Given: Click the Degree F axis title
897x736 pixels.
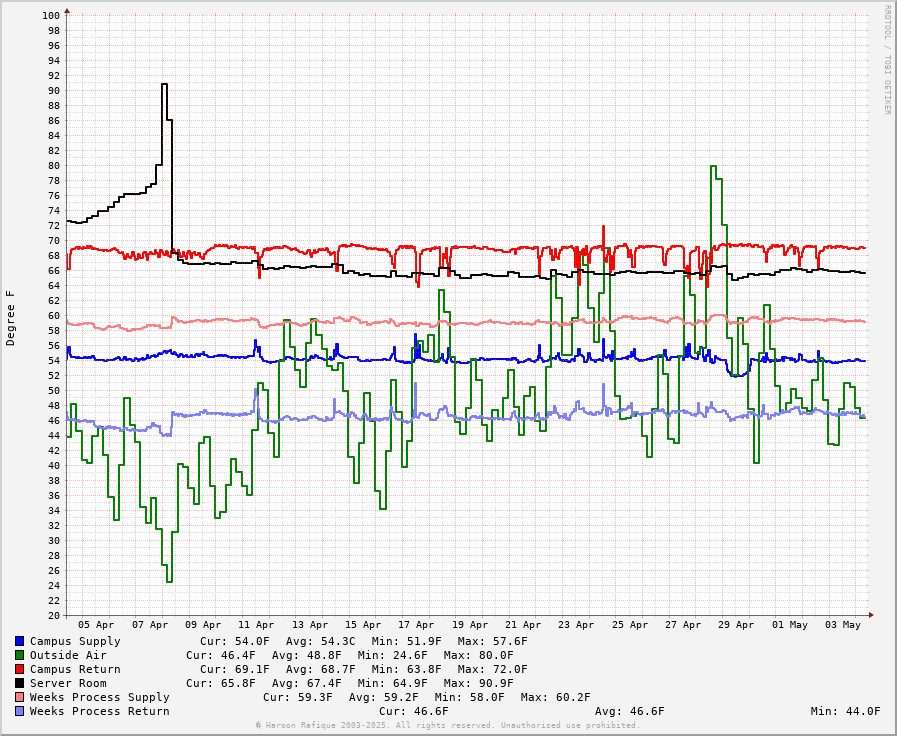Looking at the screenshot, I should coord(11,318).
